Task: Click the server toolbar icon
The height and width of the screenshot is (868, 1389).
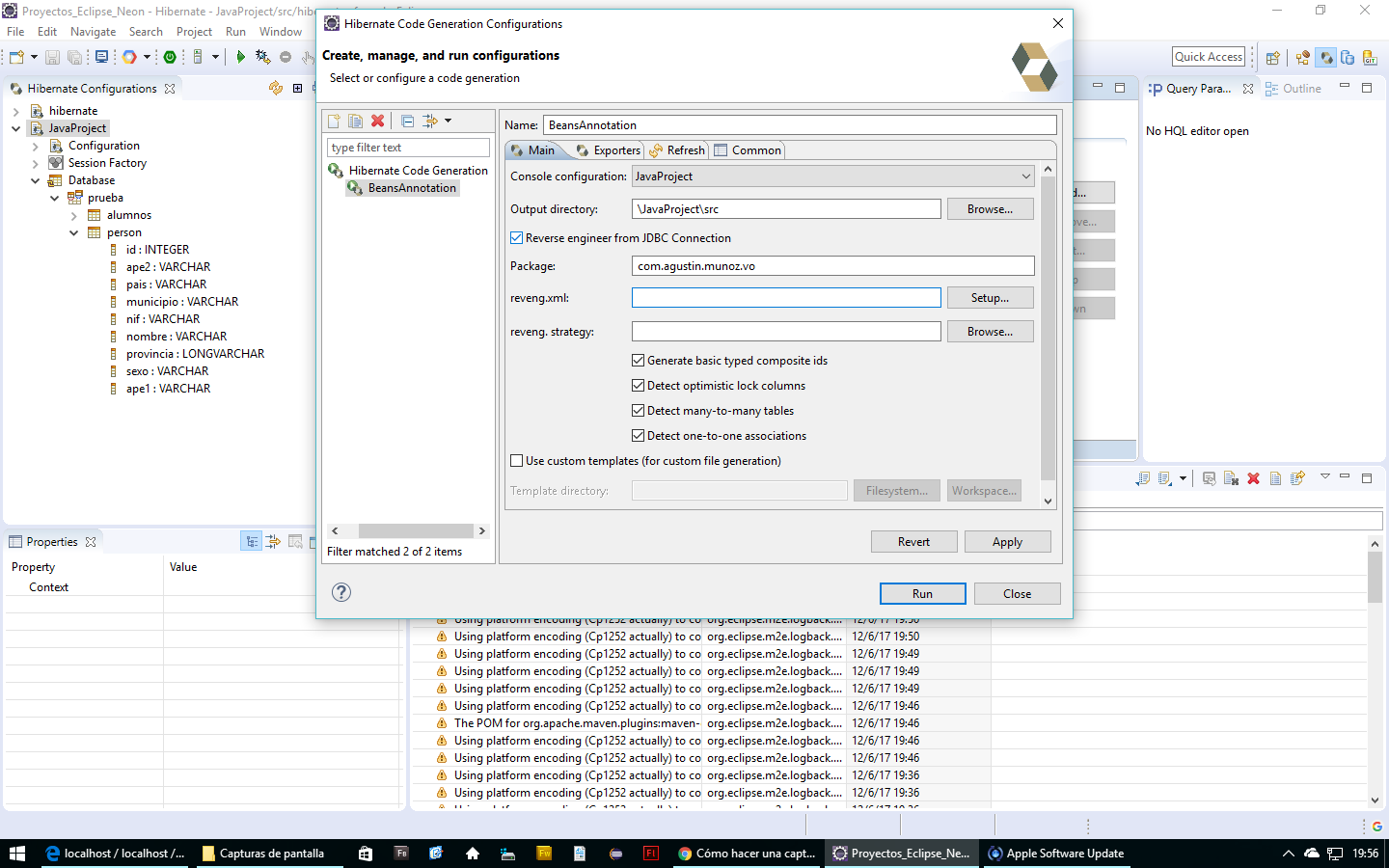Action: click(198, 57)
